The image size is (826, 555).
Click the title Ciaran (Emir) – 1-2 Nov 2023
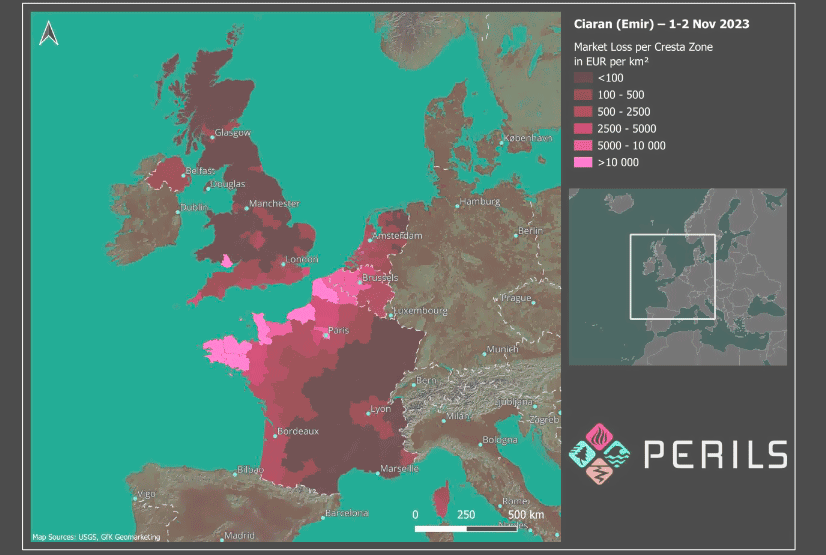pyautogui.click(x=661, y=24)
